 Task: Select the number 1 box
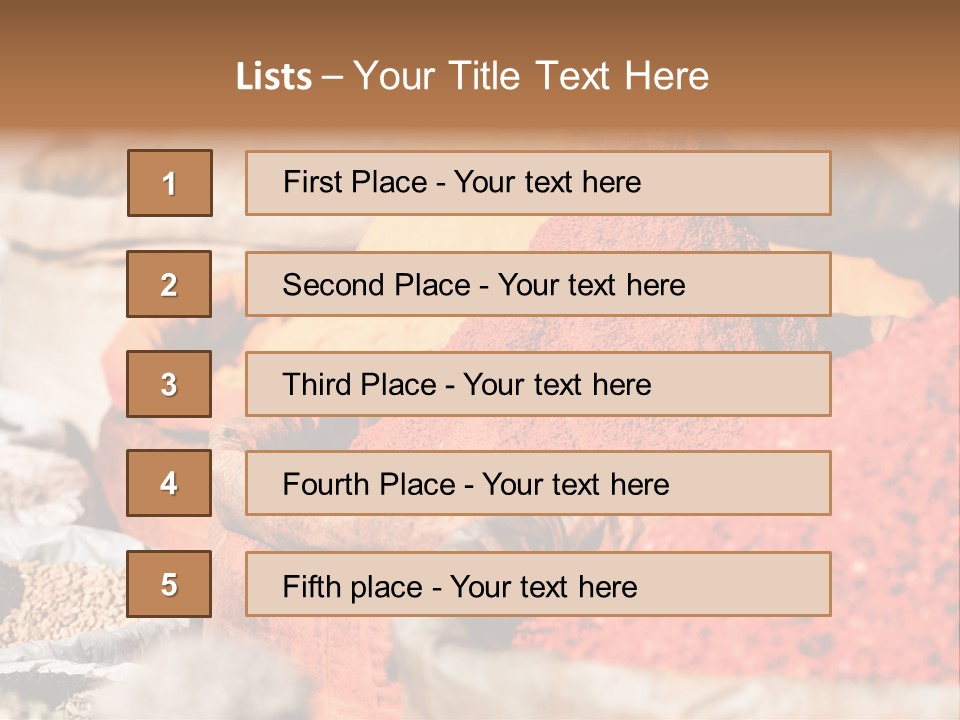pos(169,183)
